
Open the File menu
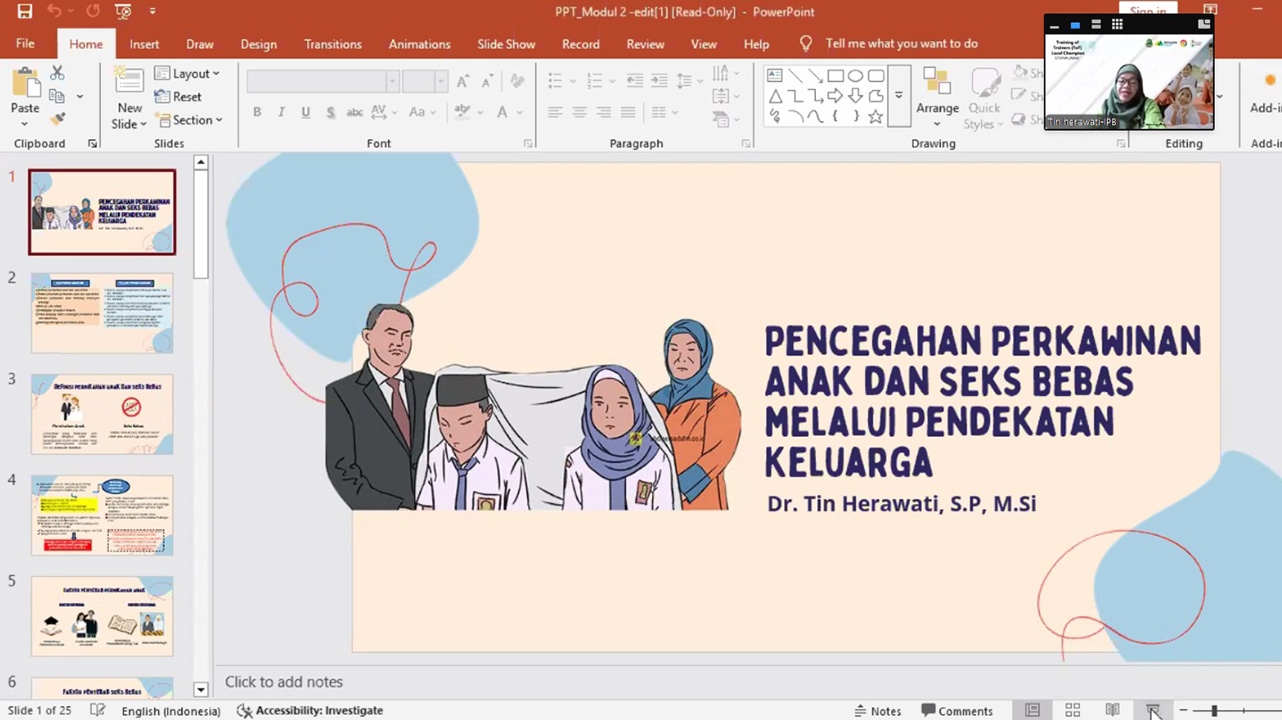(25, 44)
